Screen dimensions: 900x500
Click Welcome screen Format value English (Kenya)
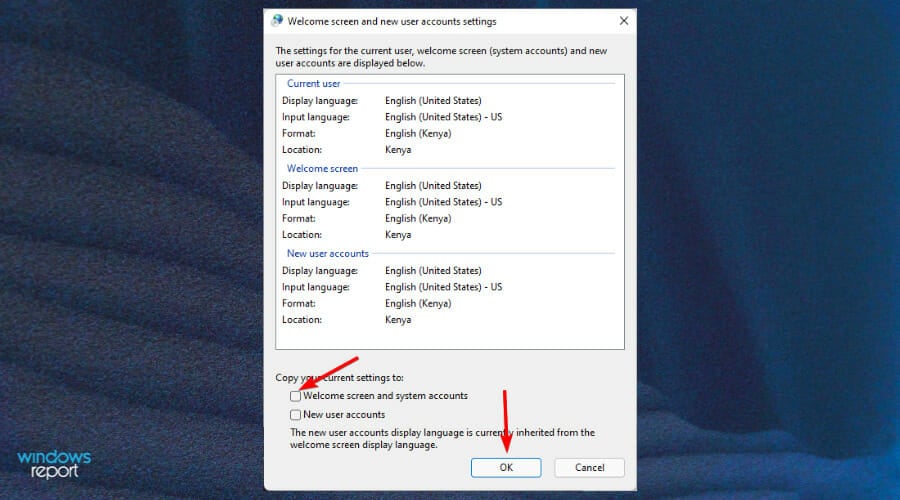(418, 219)
